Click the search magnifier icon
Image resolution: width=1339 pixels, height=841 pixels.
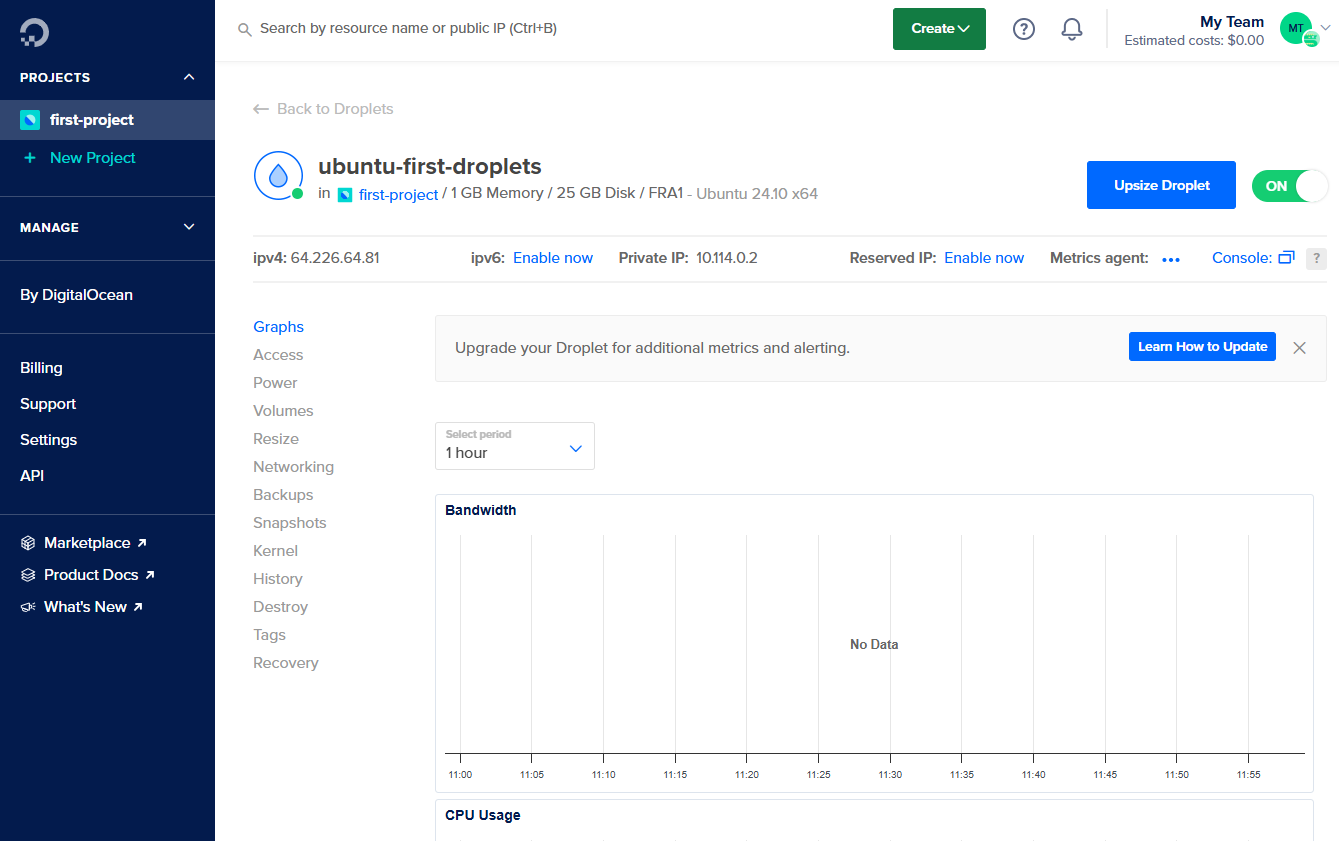pyautogui.click(x=244, y=30)
